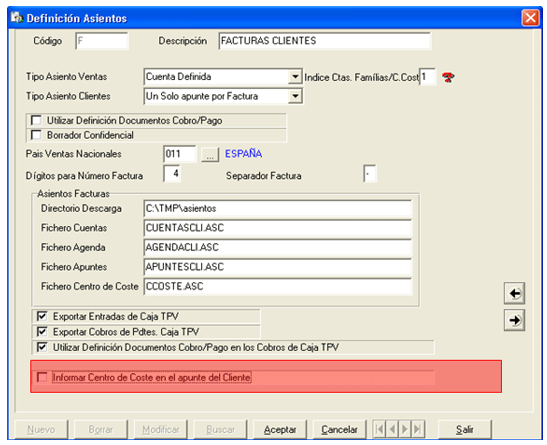Uncheck Exportar Entradas de Caja TPV
The image size is (547, 445).
(42, 316)
